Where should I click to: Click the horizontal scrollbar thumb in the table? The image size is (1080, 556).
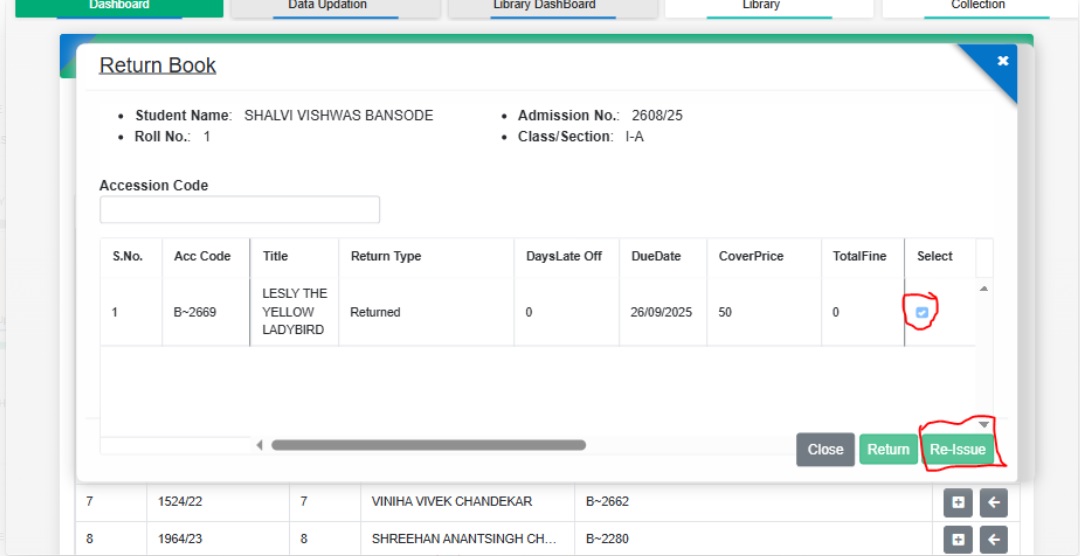click(x=428, y=445)
